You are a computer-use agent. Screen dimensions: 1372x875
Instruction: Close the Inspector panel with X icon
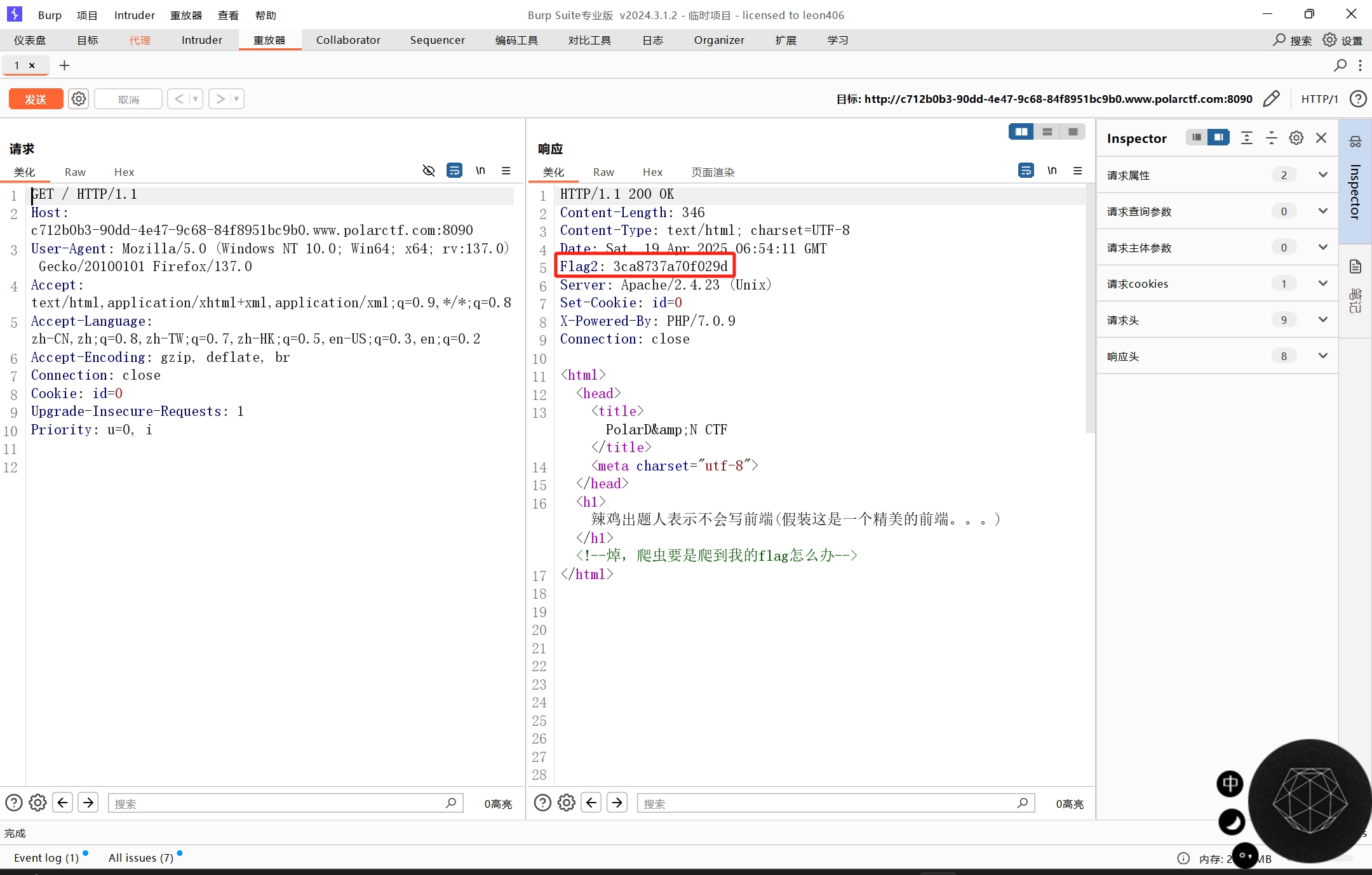point(1321,138)
